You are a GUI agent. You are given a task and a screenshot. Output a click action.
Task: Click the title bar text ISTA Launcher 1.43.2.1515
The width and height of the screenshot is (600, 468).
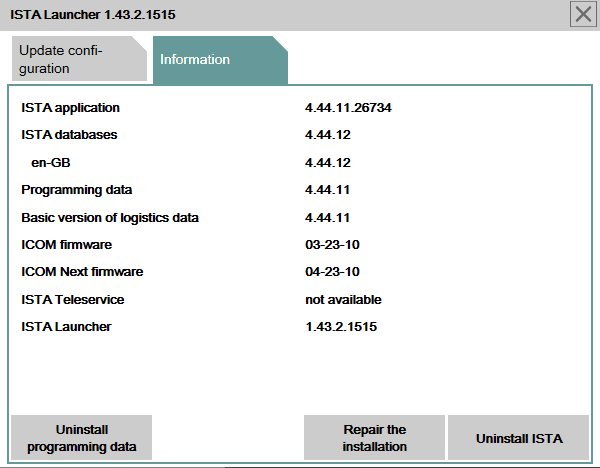coord(93,15)
